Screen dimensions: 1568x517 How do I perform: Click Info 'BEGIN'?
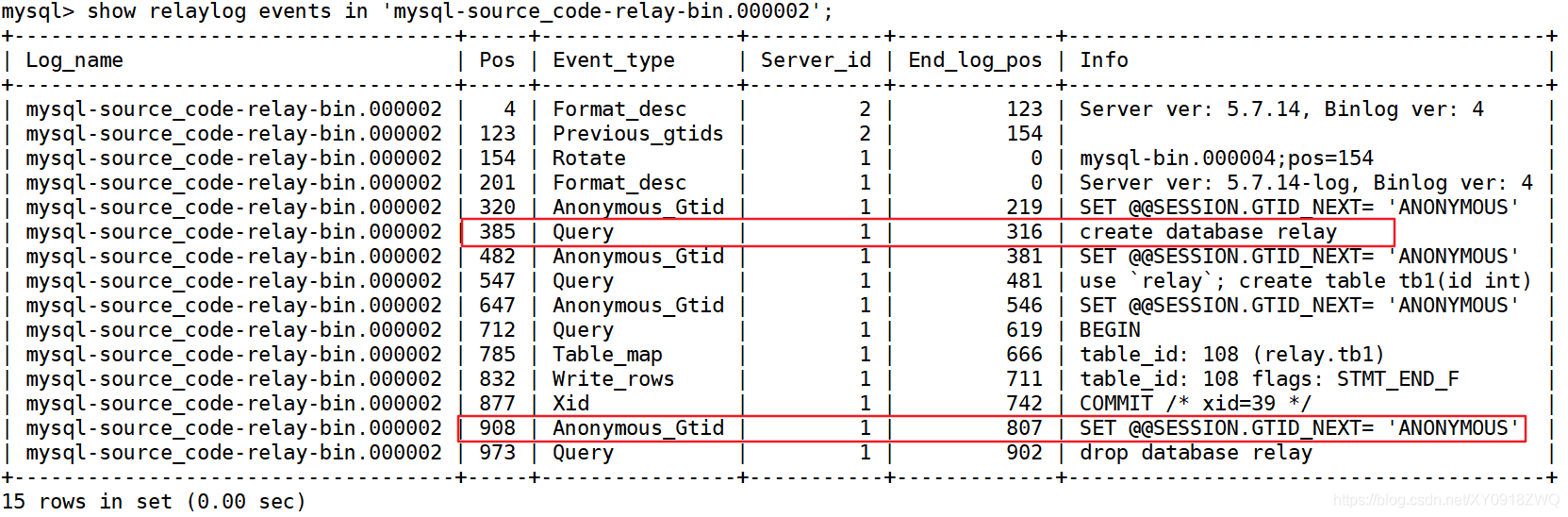pyautogui.click(x=1110, y=330)
